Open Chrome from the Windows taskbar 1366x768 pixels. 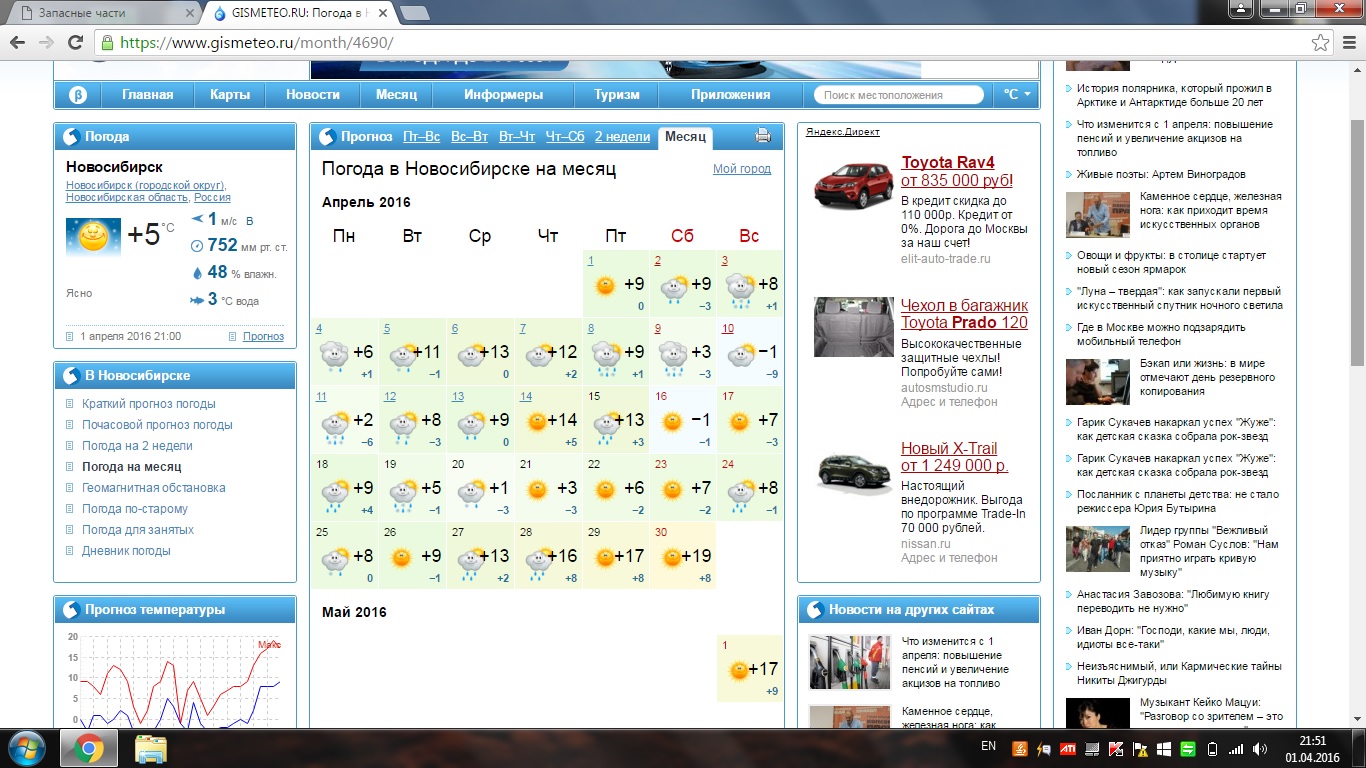pyautogui.click(x=88, y=748)
